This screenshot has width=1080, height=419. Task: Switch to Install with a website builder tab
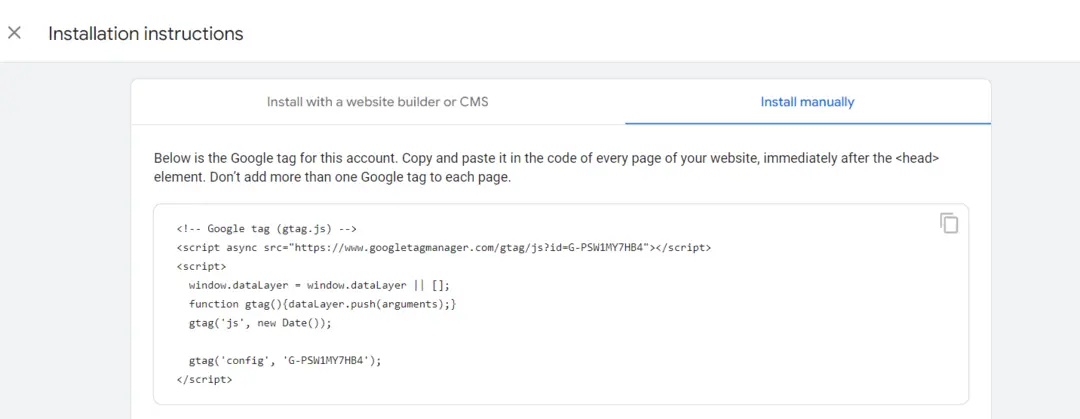[x=377, y=102]
